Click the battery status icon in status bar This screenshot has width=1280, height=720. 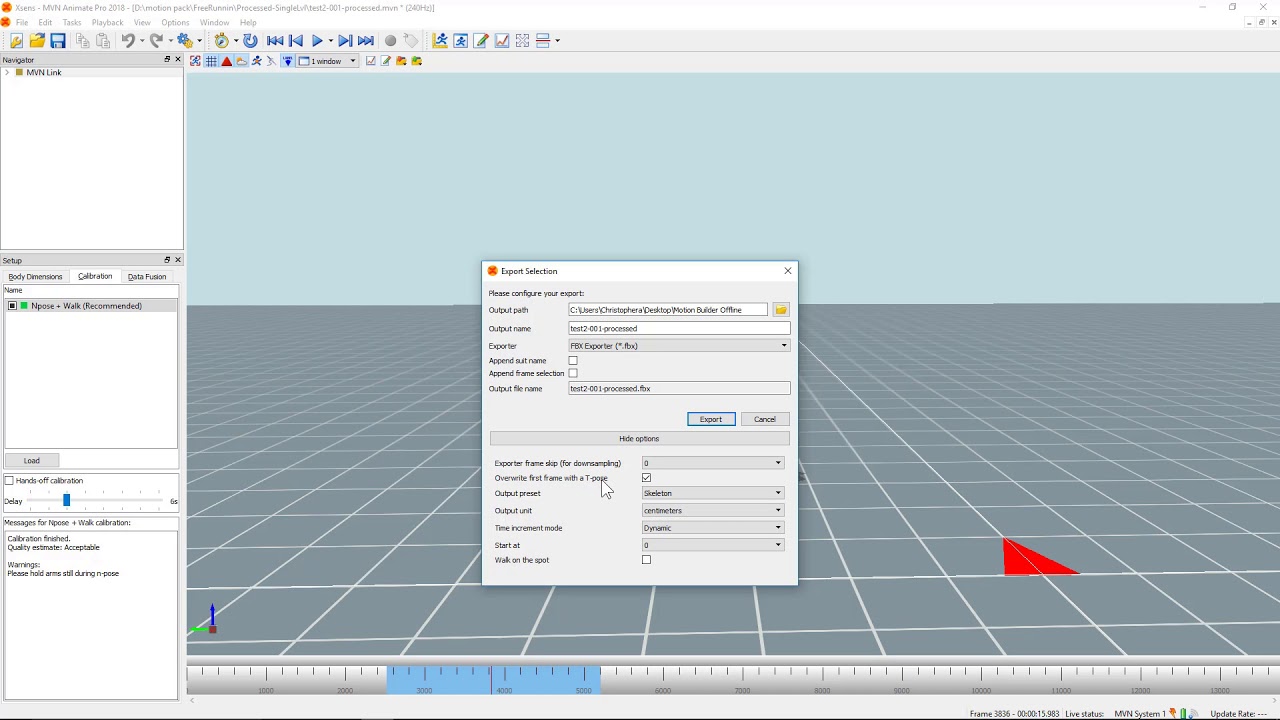tap(1184, 714)
